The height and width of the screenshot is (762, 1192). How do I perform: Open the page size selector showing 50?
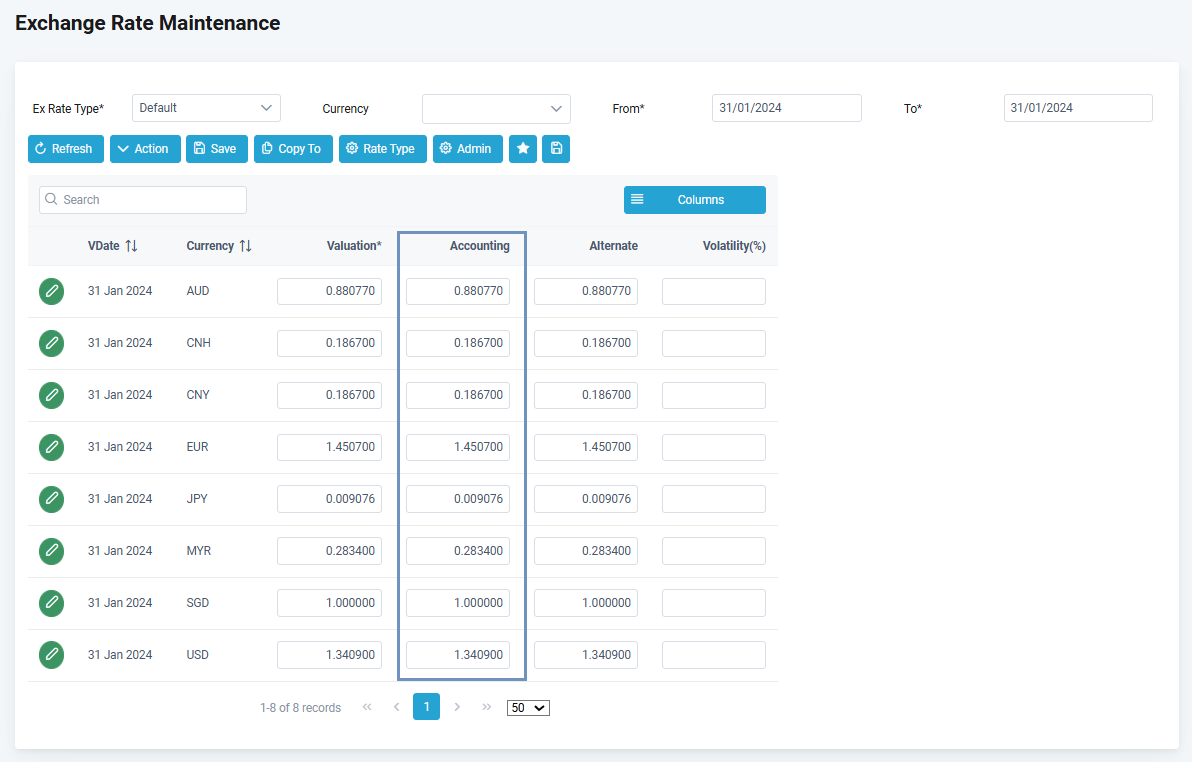click(528, 708)
